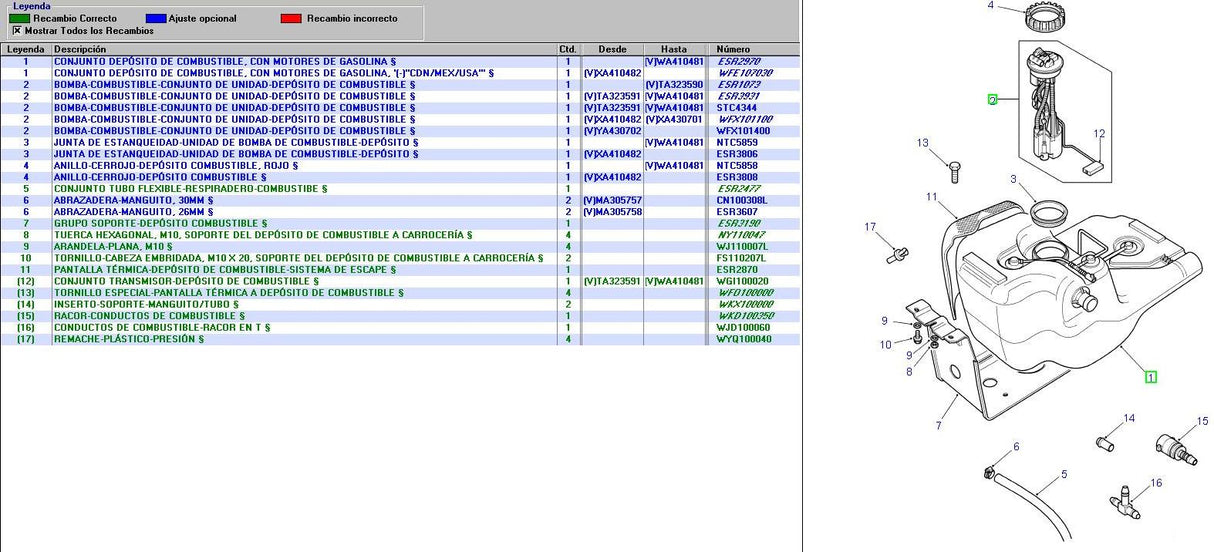Screen dimensions: 1214x552
Task: Select the PANTALLA TÉRMICA row description
Action: point(224,269)
